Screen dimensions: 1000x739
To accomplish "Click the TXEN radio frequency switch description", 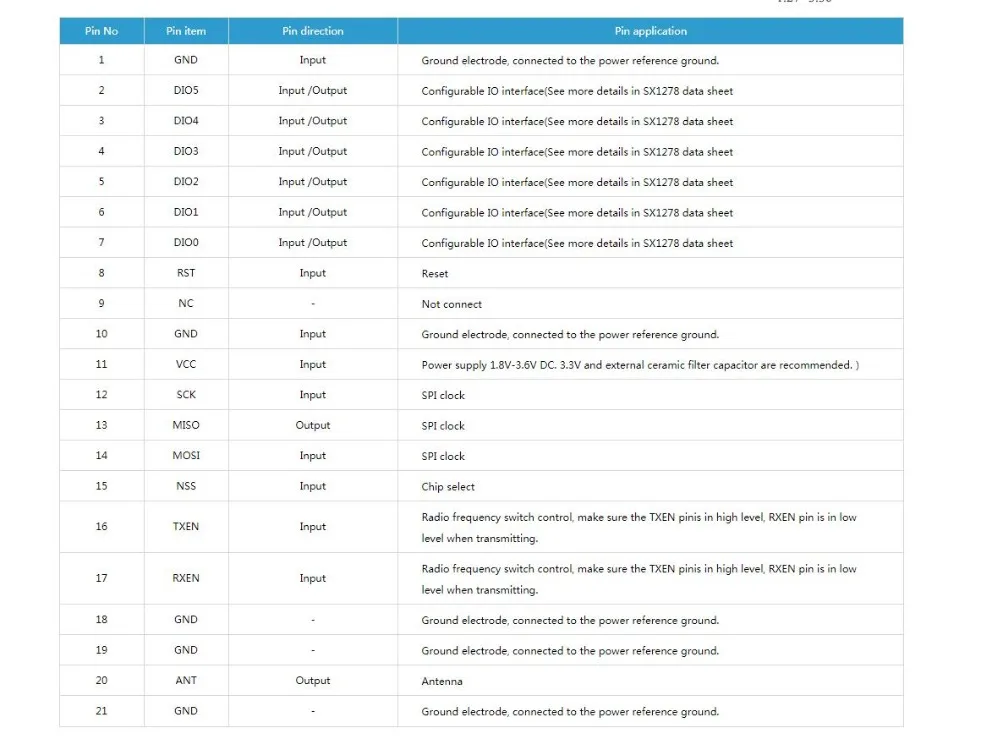I will [x=638, y=527].
